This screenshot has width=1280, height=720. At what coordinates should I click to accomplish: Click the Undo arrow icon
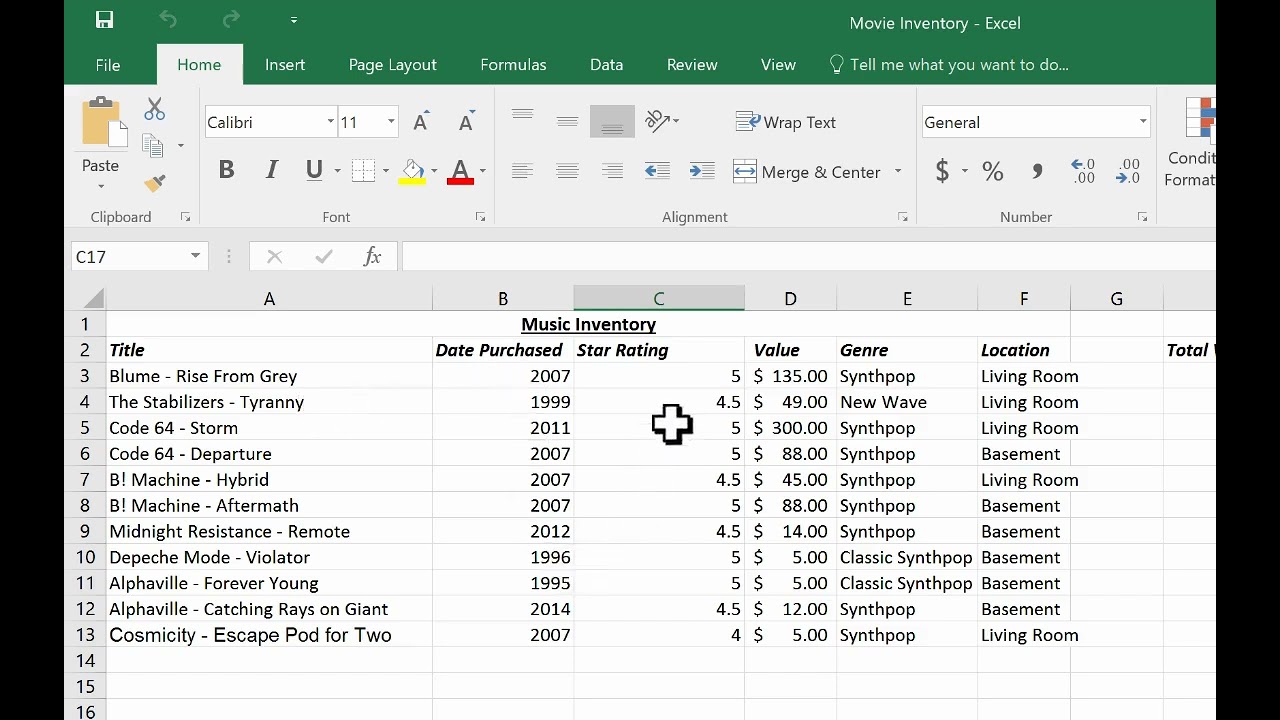[167, 20]
